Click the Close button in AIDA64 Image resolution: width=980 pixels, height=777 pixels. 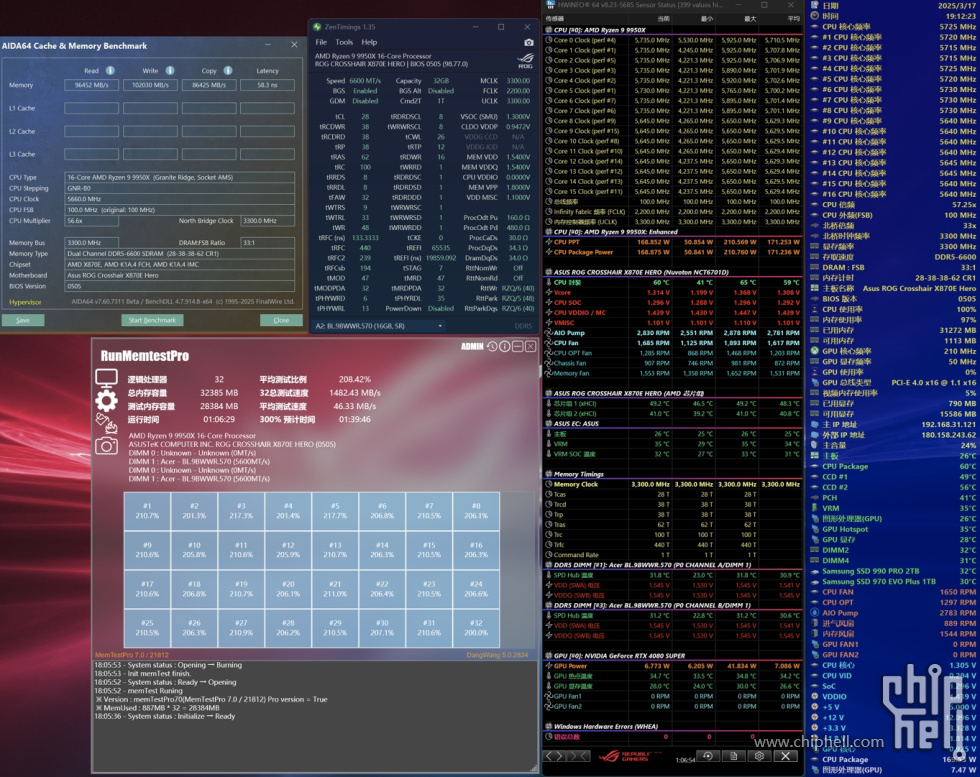click(x=281, y=320)
